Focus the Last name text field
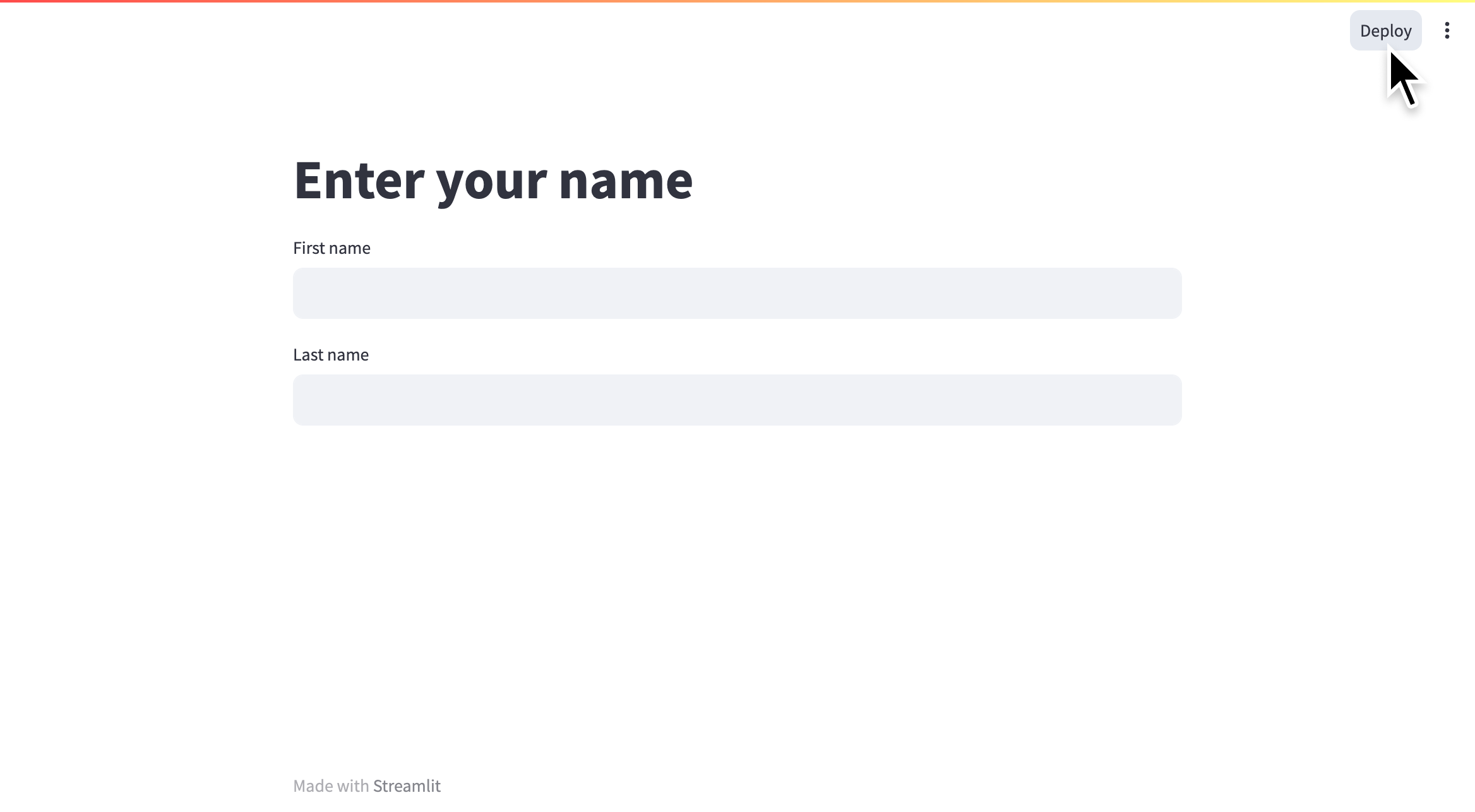1475x812 pixels. 737,400
